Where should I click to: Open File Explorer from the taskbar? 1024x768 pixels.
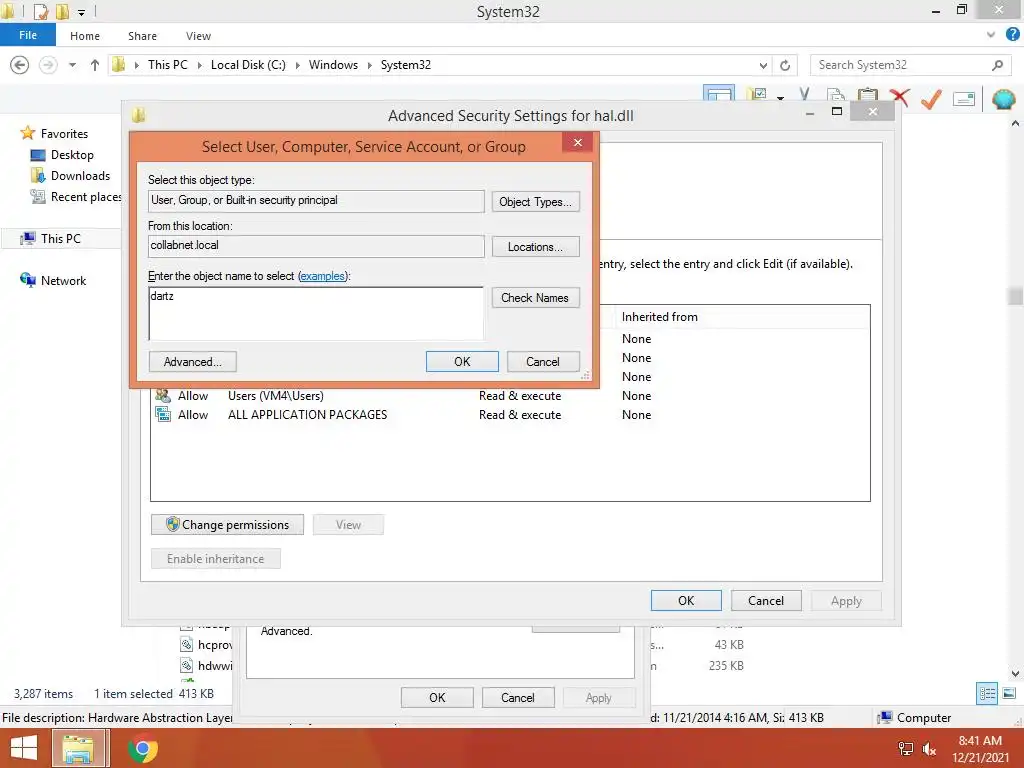78,748
